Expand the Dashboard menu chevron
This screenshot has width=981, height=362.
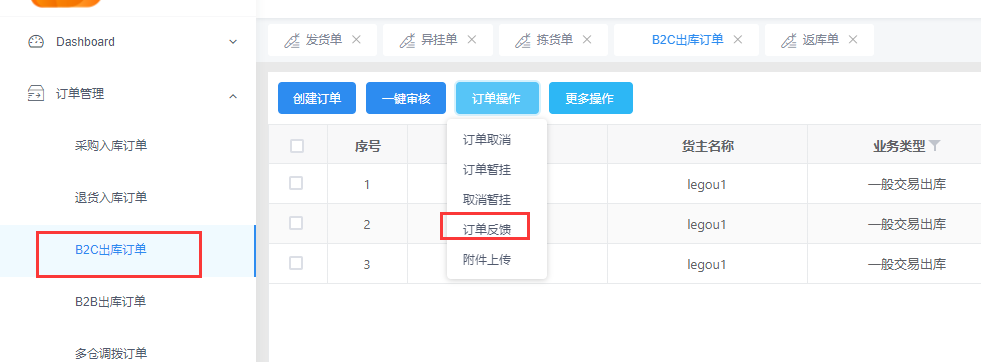(x=233, y=42)
